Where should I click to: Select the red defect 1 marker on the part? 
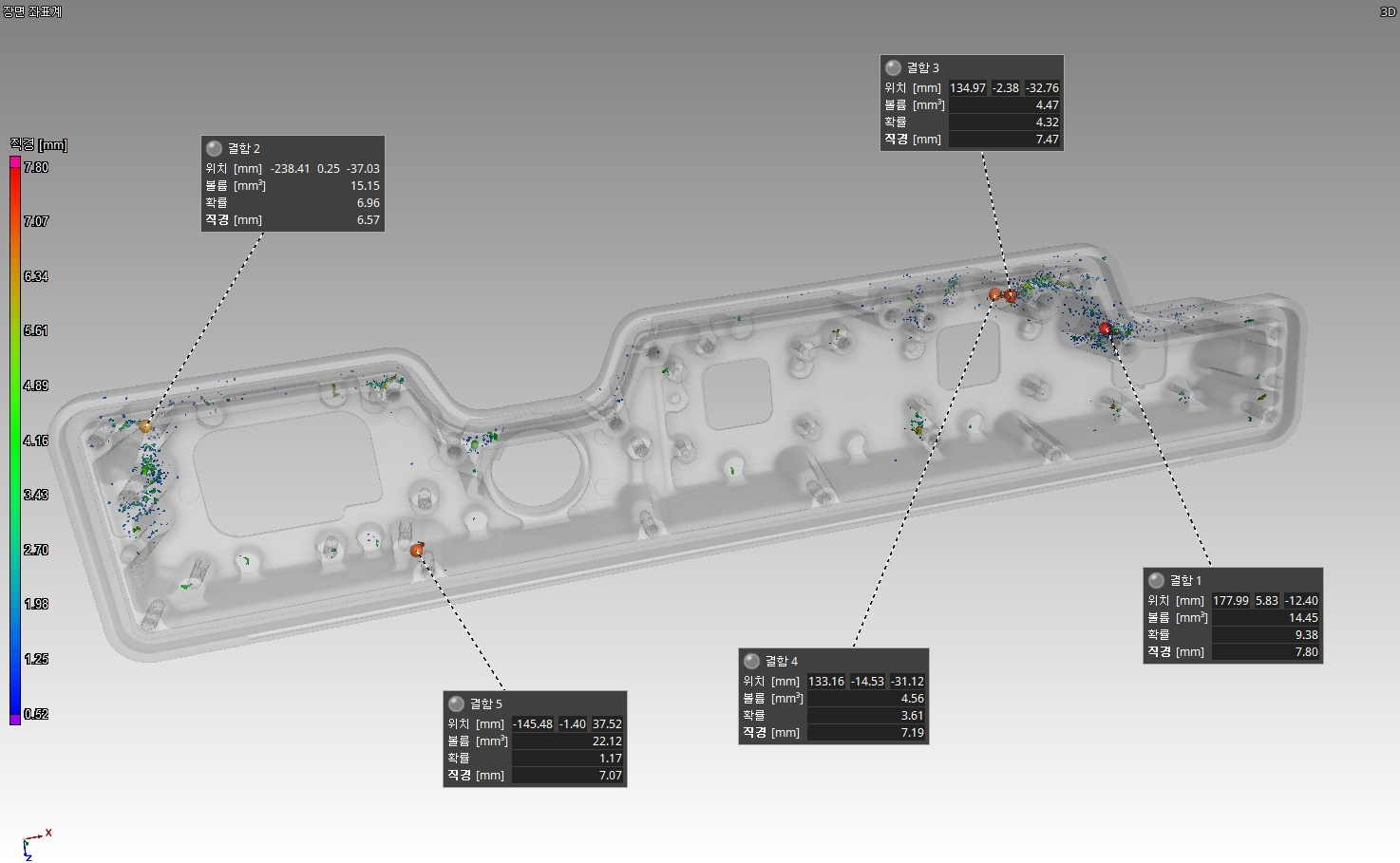point(1106,328)
